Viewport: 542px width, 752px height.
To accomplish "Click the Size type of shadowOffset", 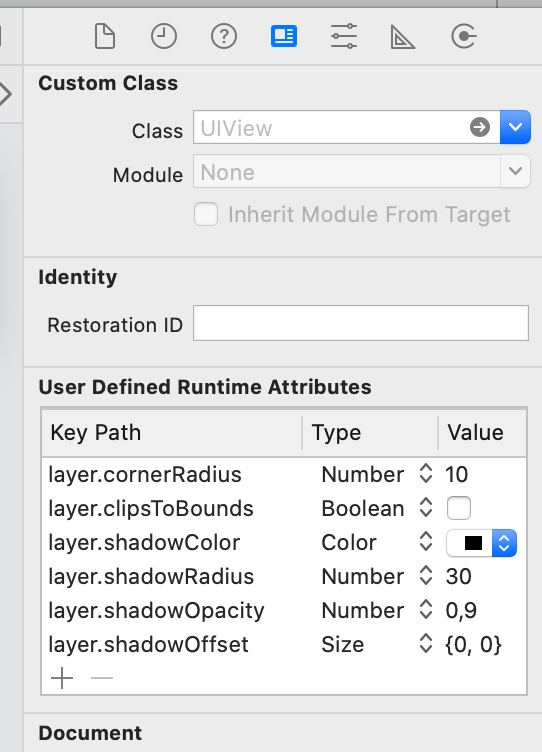I will pos(342,645).
